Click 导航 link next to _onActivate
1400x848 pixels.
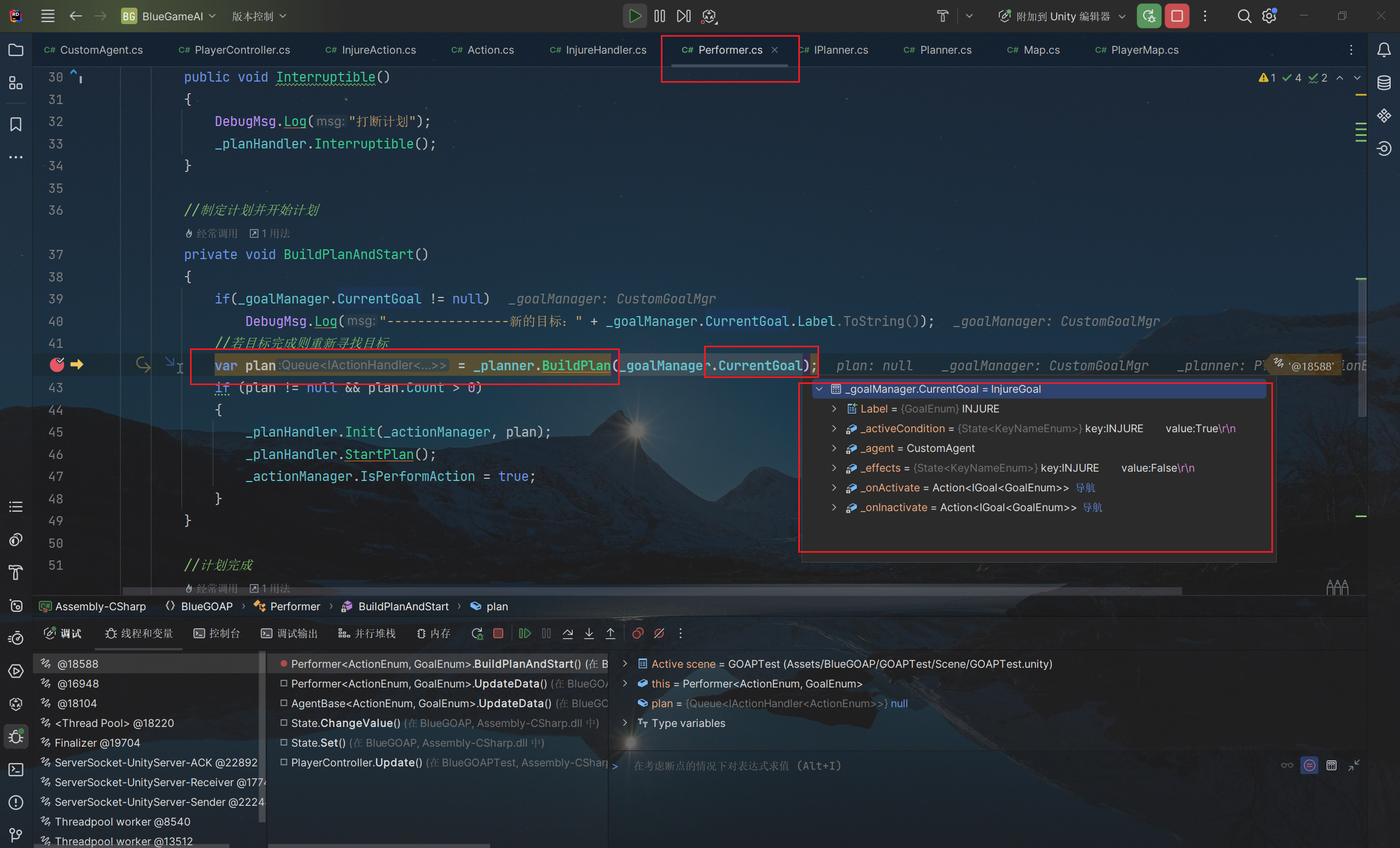coord(1085,488)
